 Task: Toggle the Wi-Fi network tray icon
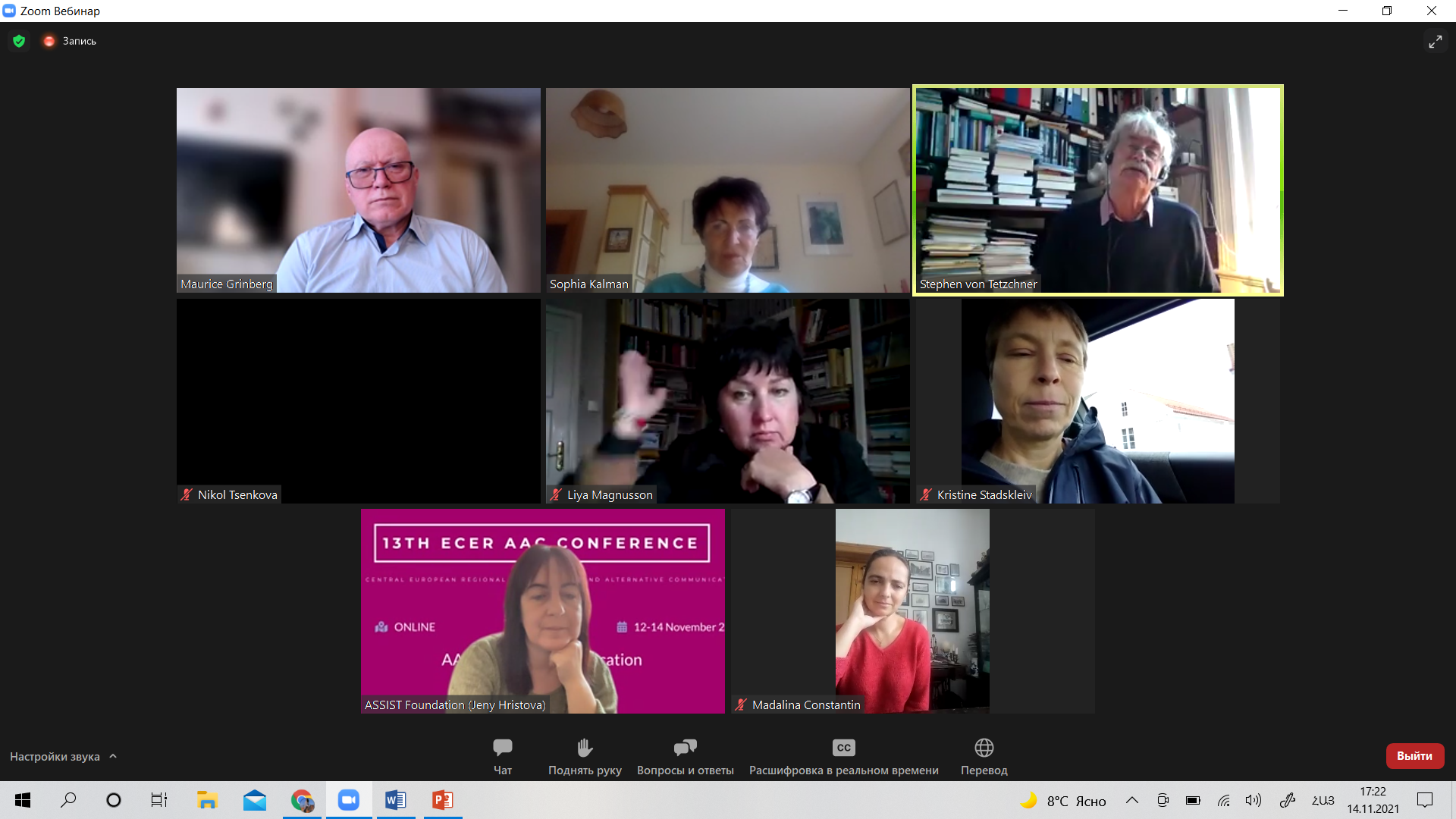(1223, 800)
